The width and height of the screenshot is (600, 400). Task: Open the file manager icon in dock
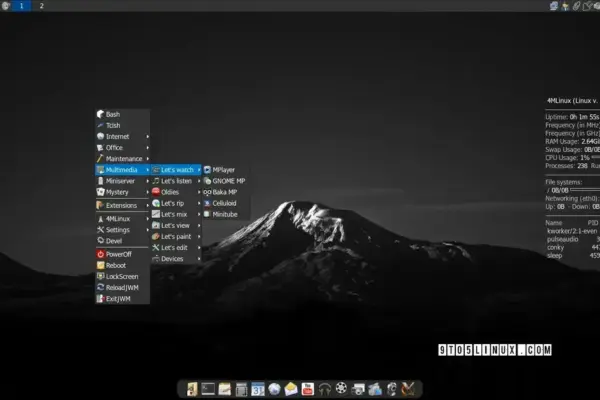pyautogui.click(x=192, y=389)
